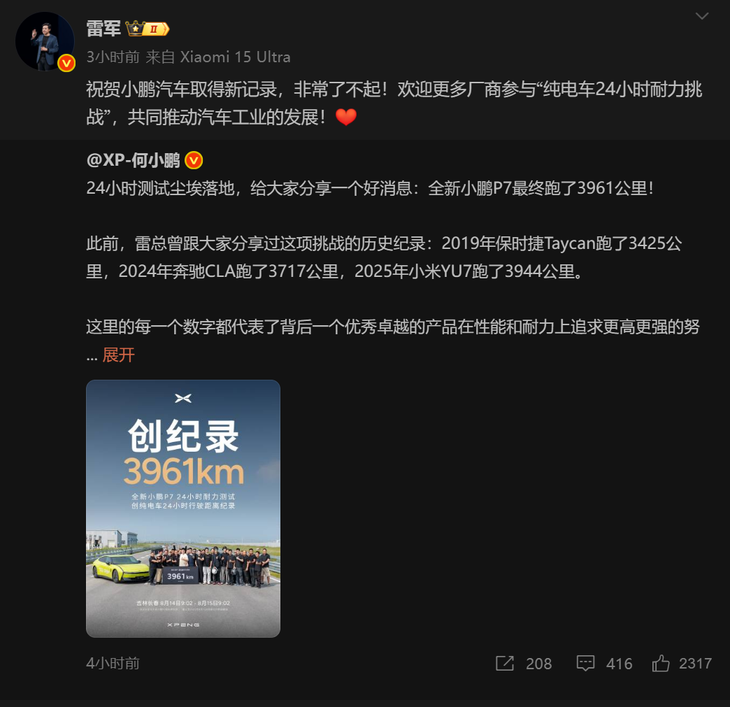
Task: Open the post options chevron menu
Action: (x=702, y=16)
